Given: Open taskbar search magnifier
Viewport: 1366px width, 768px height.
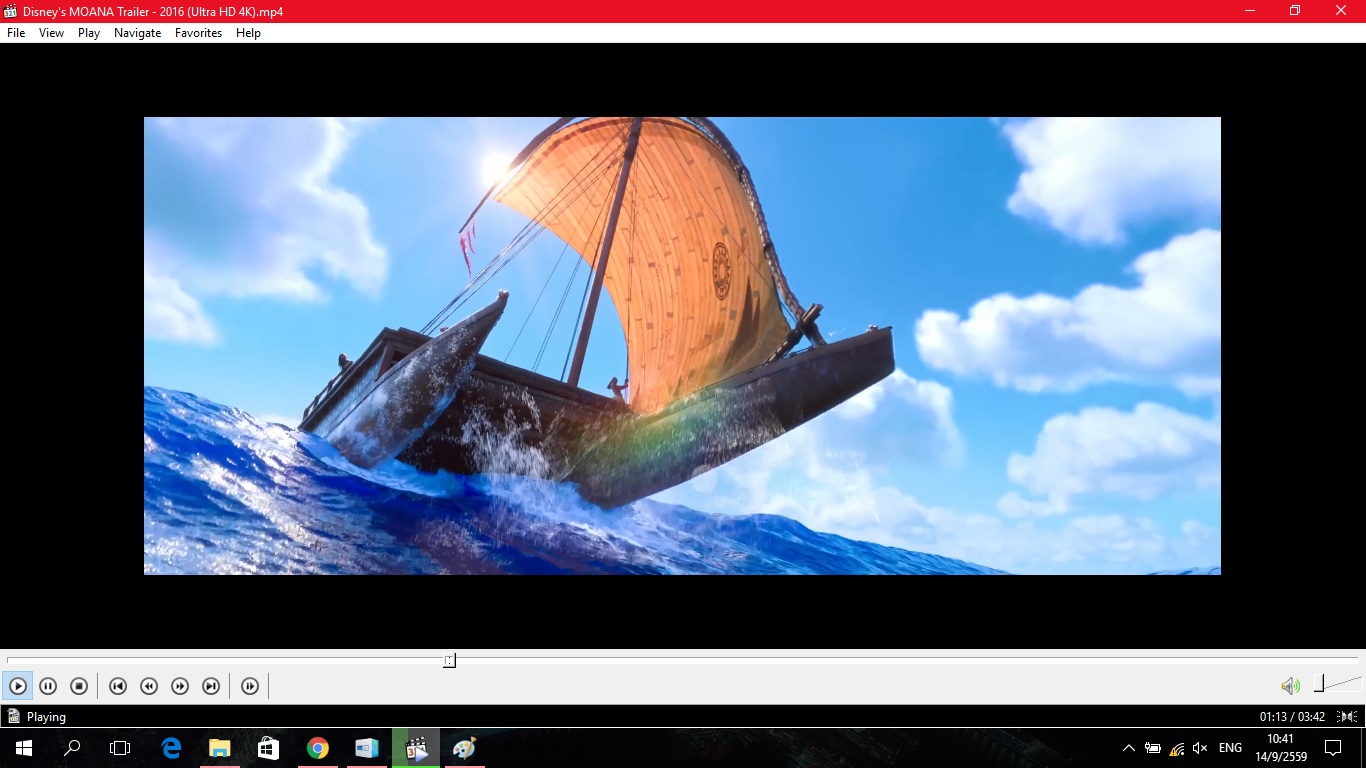Looking at the screenshot, I should pyautogui.click(x=72, y=748).
